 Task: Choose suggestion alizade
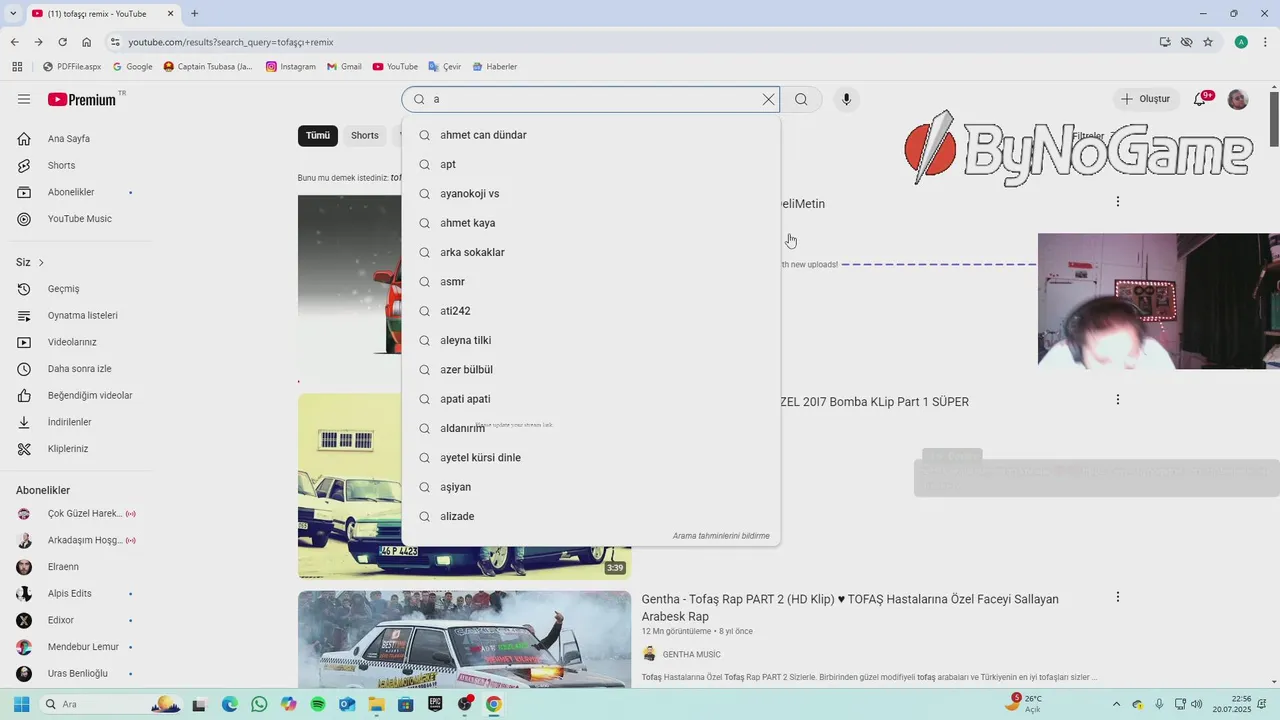tap(591, 516)
